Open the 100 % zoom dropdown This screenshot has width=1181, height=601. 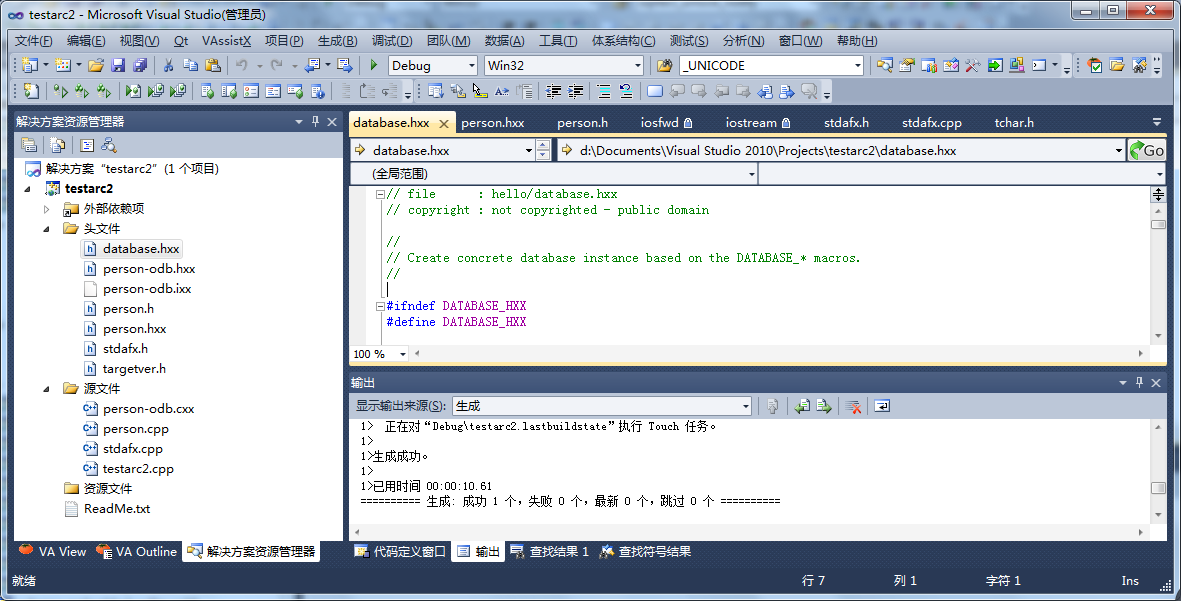click(x=403, y=354)
